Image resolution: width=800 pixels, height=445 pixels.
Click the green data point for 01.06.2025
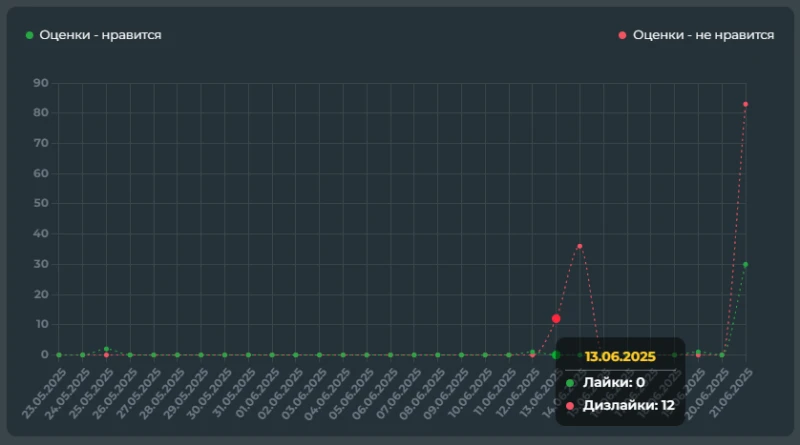tap(272, 355)
